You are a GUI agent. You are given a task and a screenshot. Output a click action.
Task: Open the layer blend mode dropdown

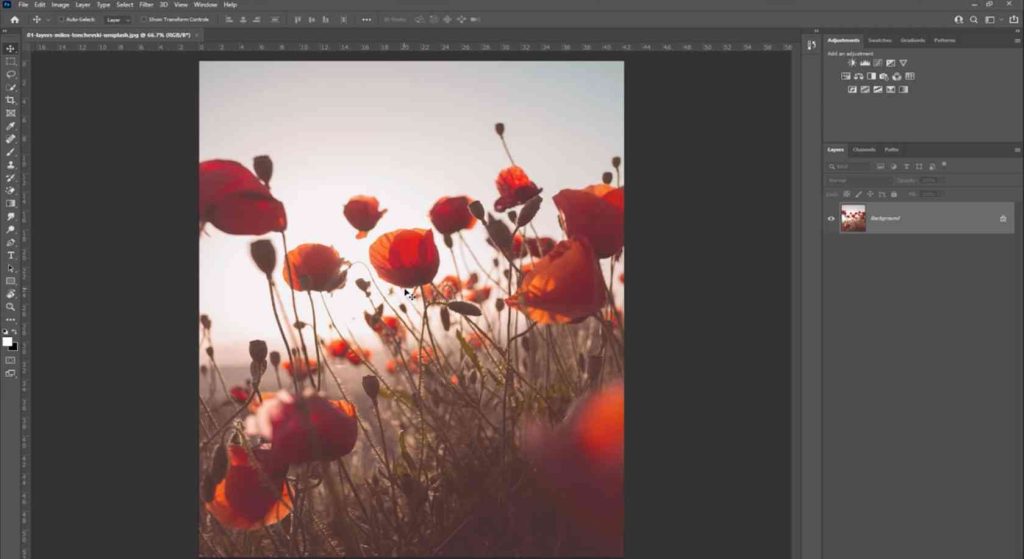tap(859, 180)
